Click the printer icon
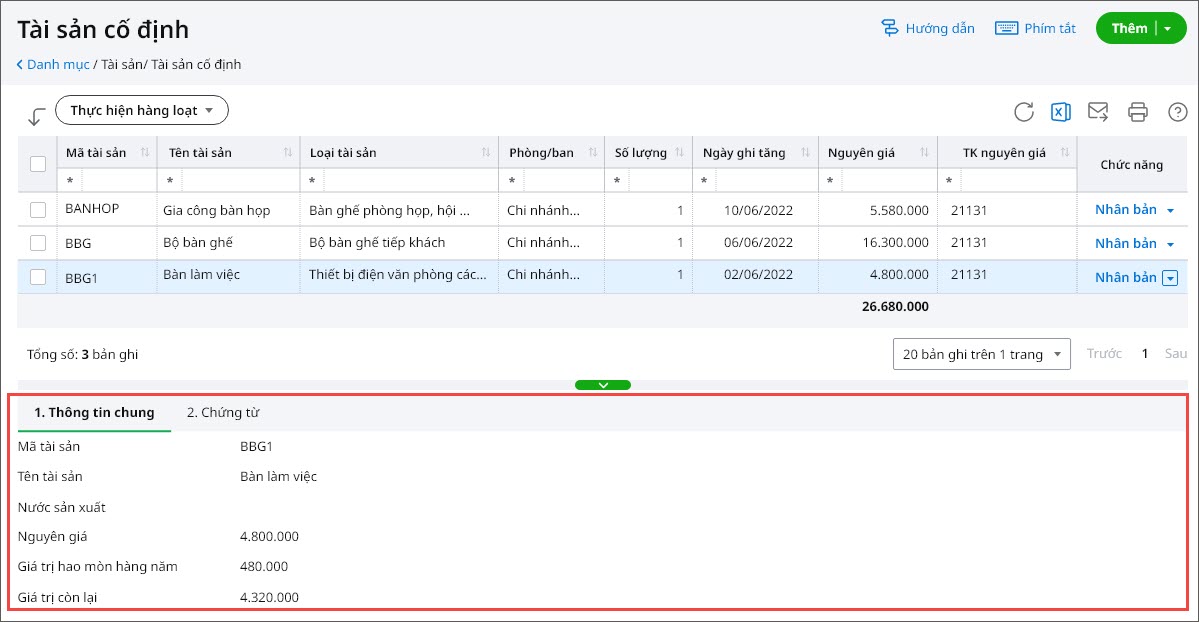 point(1138,112)
